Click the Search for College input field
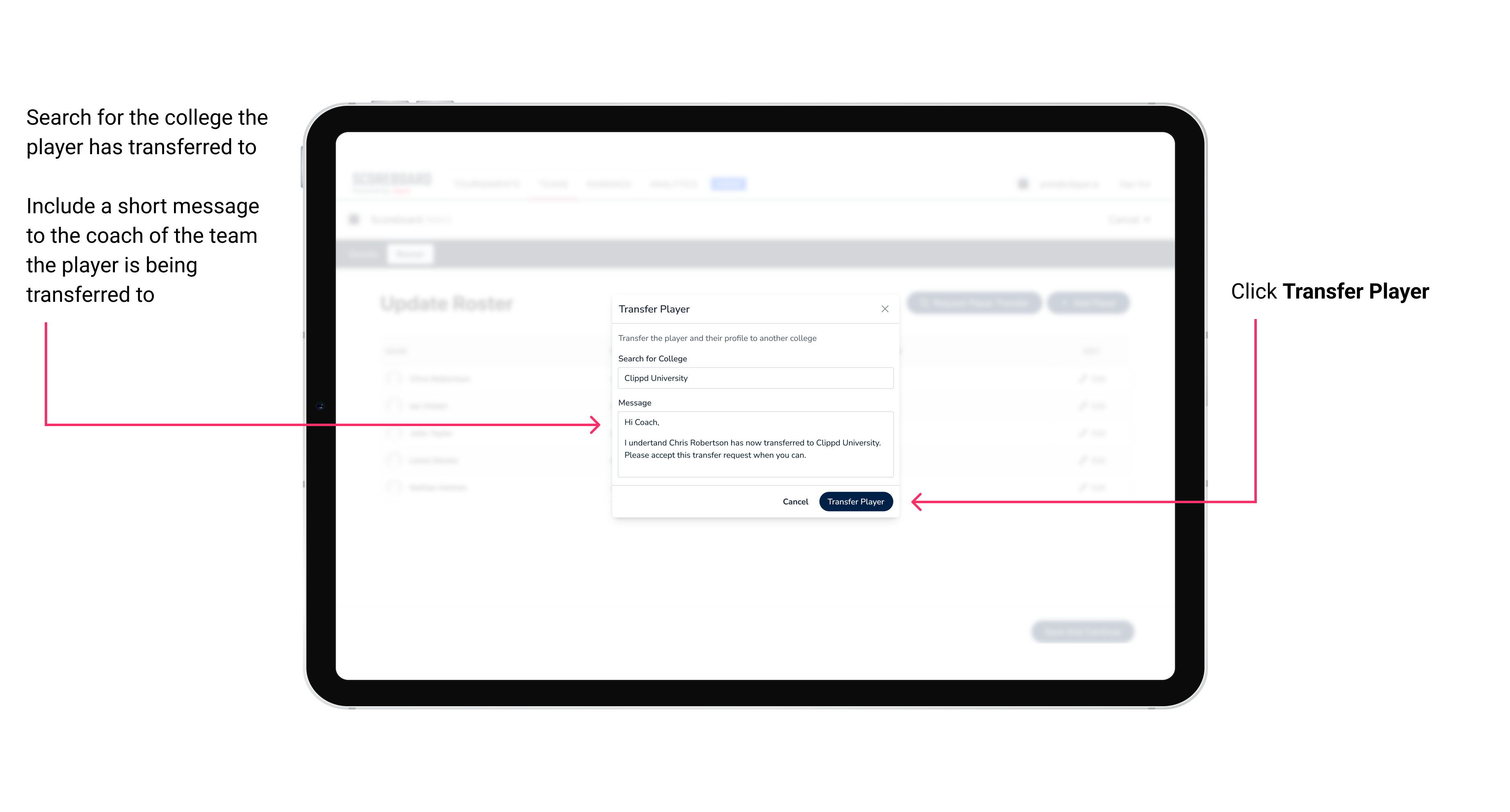This screenshot has width=1510, height=812. click(752, 378)
